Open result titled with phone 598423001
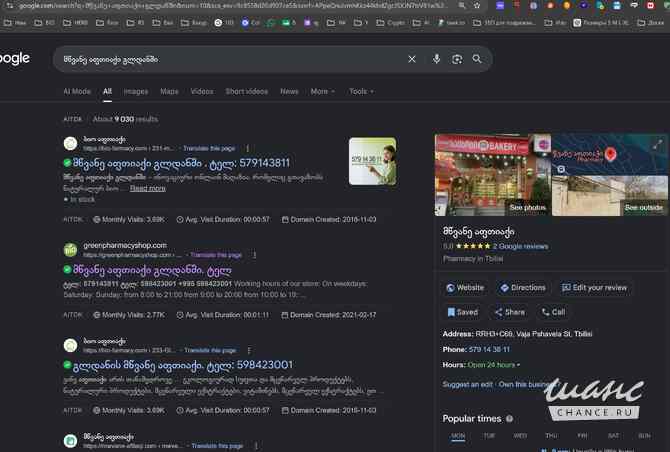The width and height of the screenshot is (670, 452). coord(183,365)
